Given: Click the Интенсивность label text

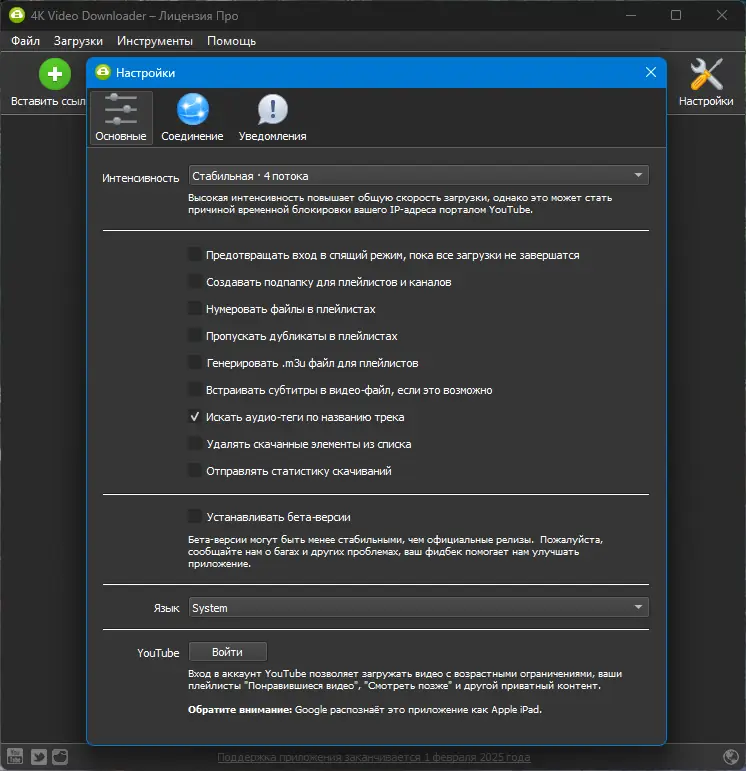Looking at the screenshot, I should coord(141,178).
